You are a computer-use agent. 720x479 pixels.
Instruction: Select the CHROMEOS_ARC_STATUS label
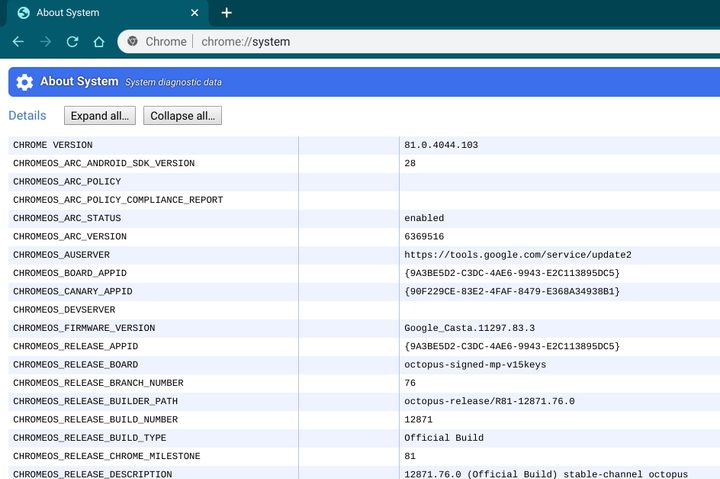click(67, 218)
